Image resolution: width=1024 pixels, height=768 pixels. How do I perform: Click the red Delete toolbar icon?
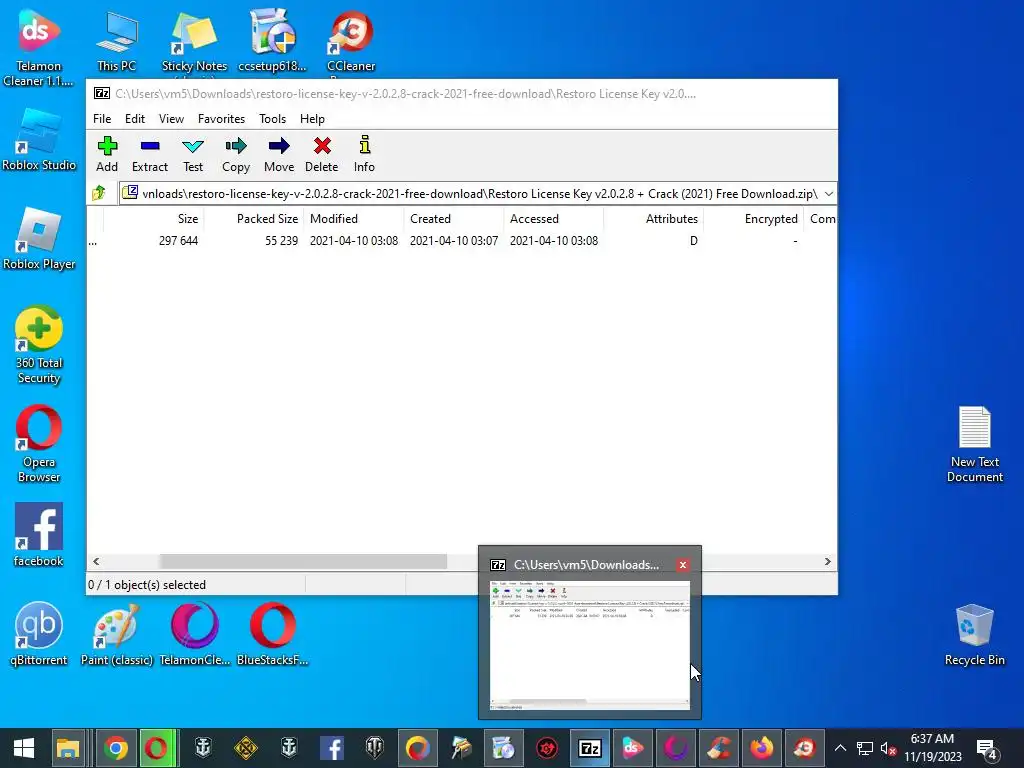[x=321, y=154]
